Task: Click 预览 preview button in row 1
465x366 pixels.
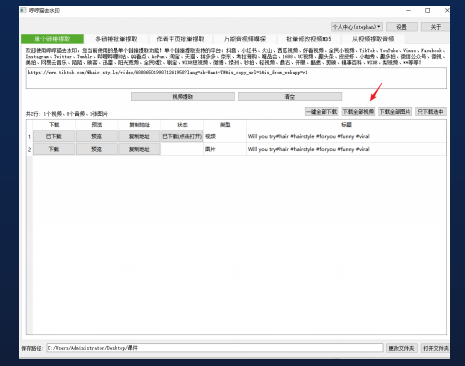Action: pyautogui.click(x=97, y=136)
